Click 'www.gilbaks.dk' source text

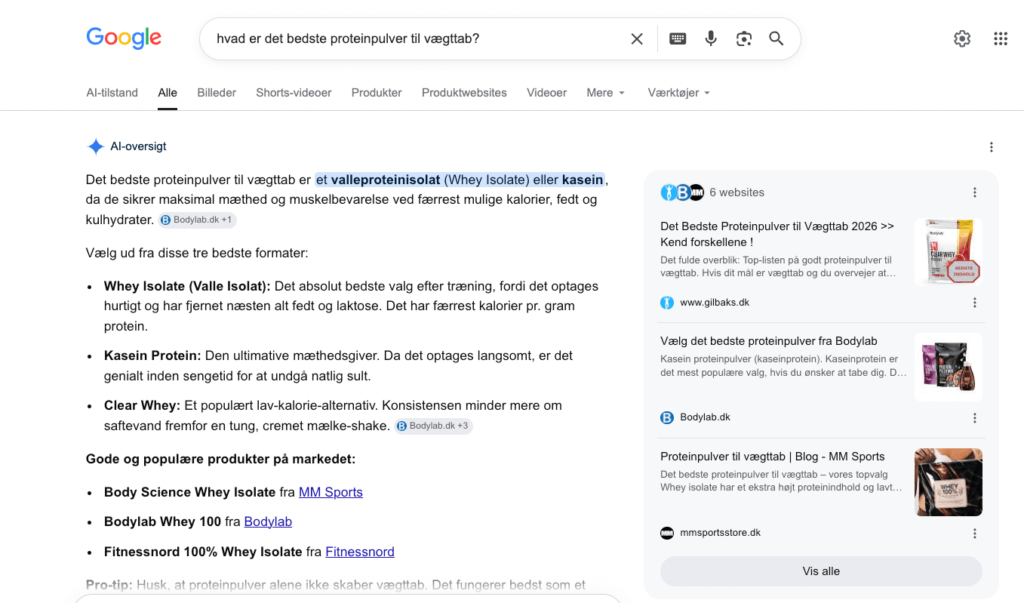coord(714,302)
